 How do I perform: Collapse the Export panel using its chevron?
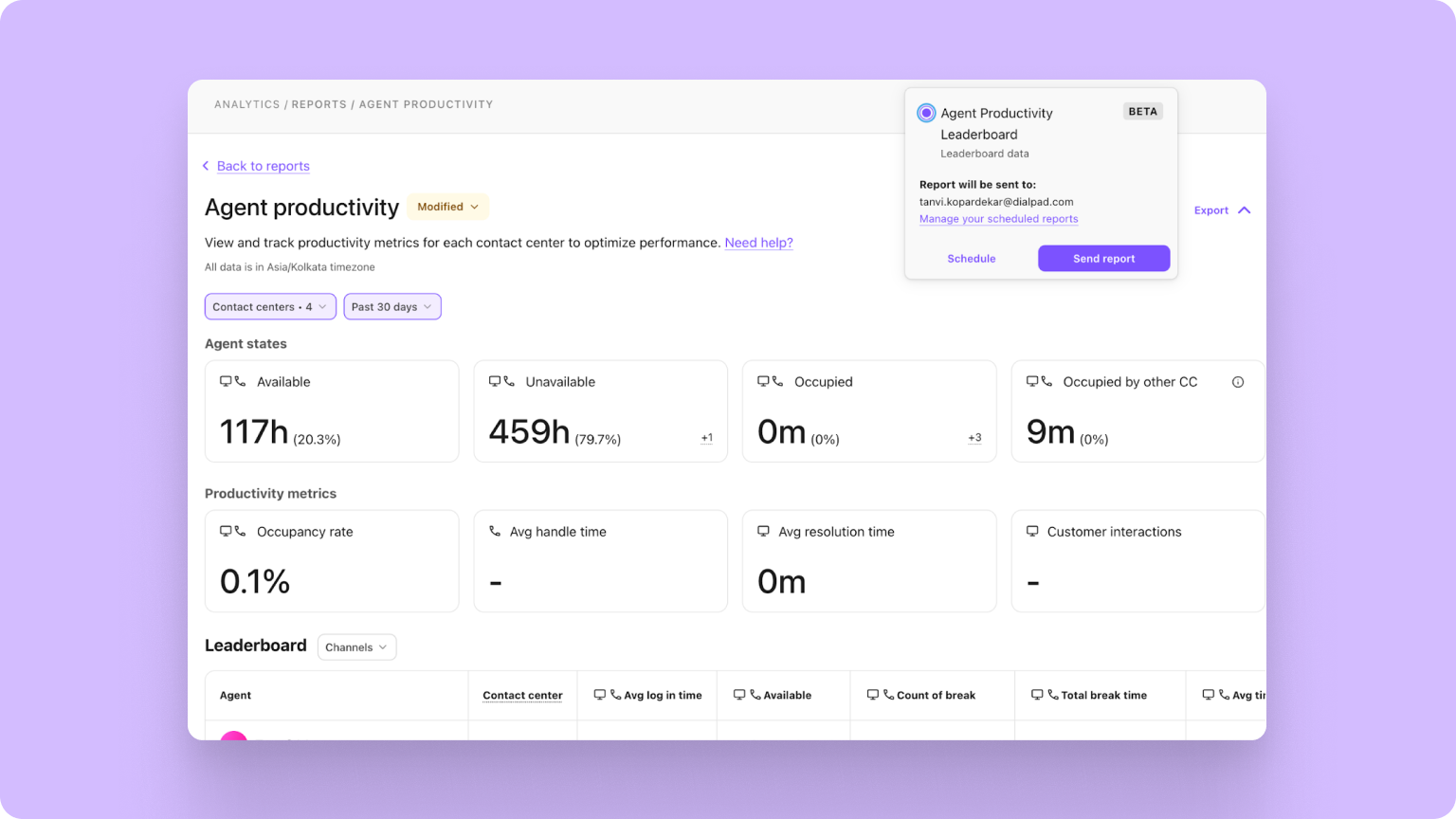1245,209
